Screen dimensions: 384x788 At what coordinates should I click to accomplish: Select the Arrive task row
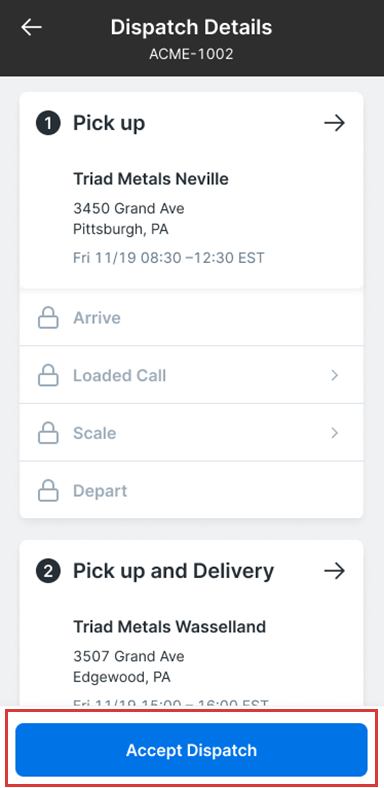pos(191,318)
